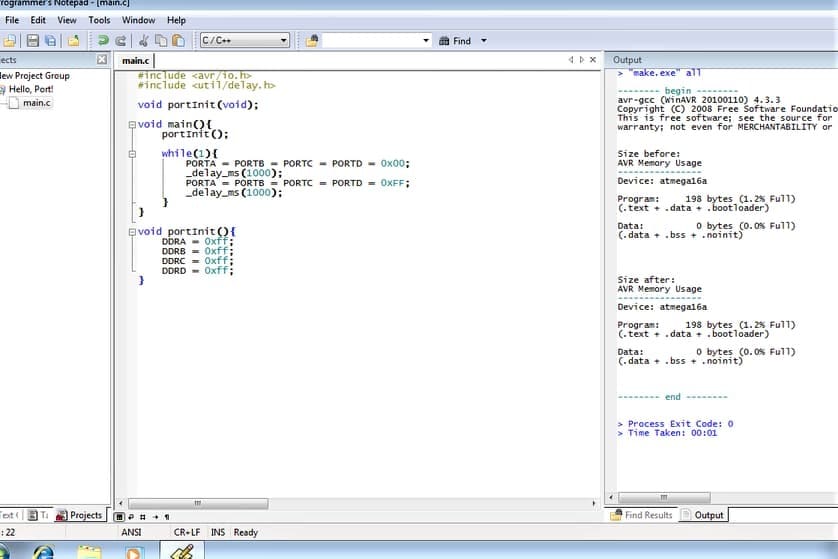Toggle the right-arrow whitespace footer button
Viewport: 838px width, 559px height.
pos(155,517)
